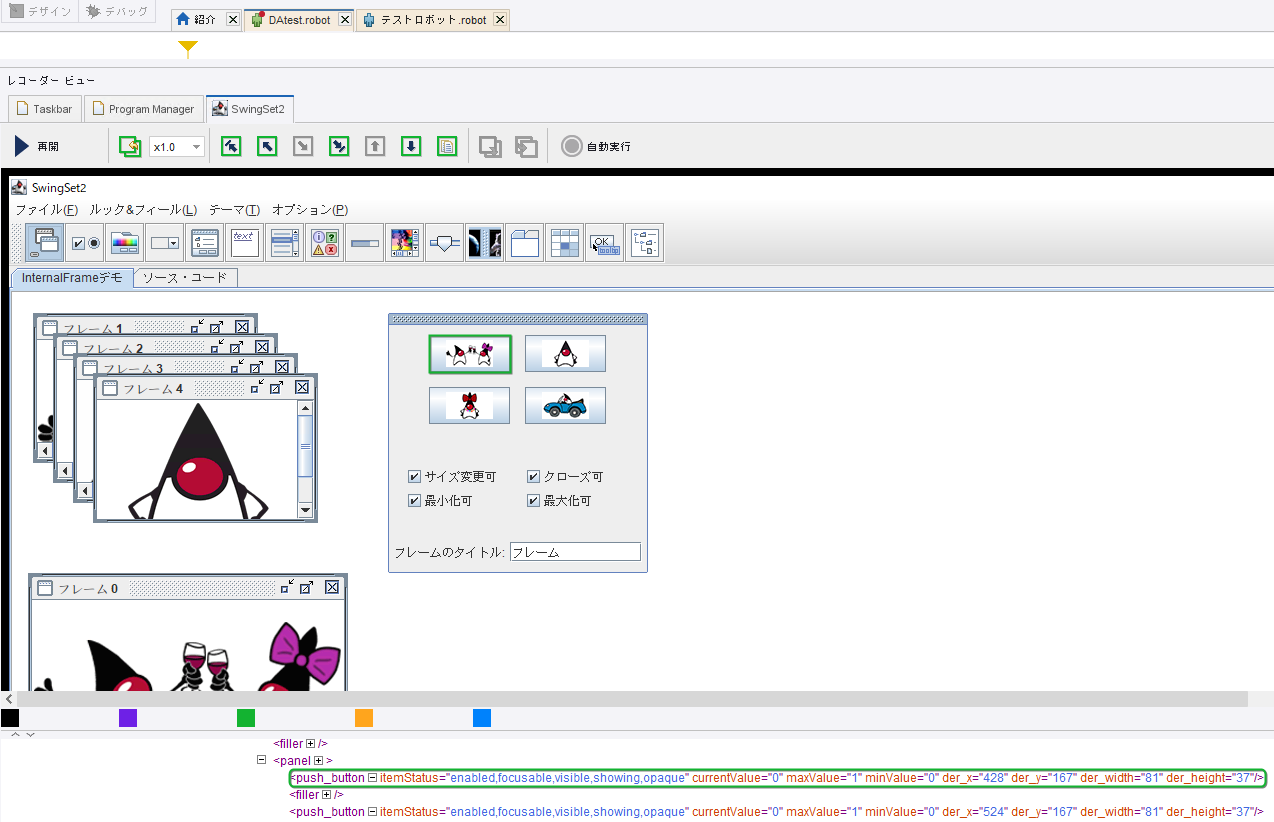This screenshot has height=822, width=1274.
Task: Click the refresh tree recorder icon
Action: click(130, 147)
